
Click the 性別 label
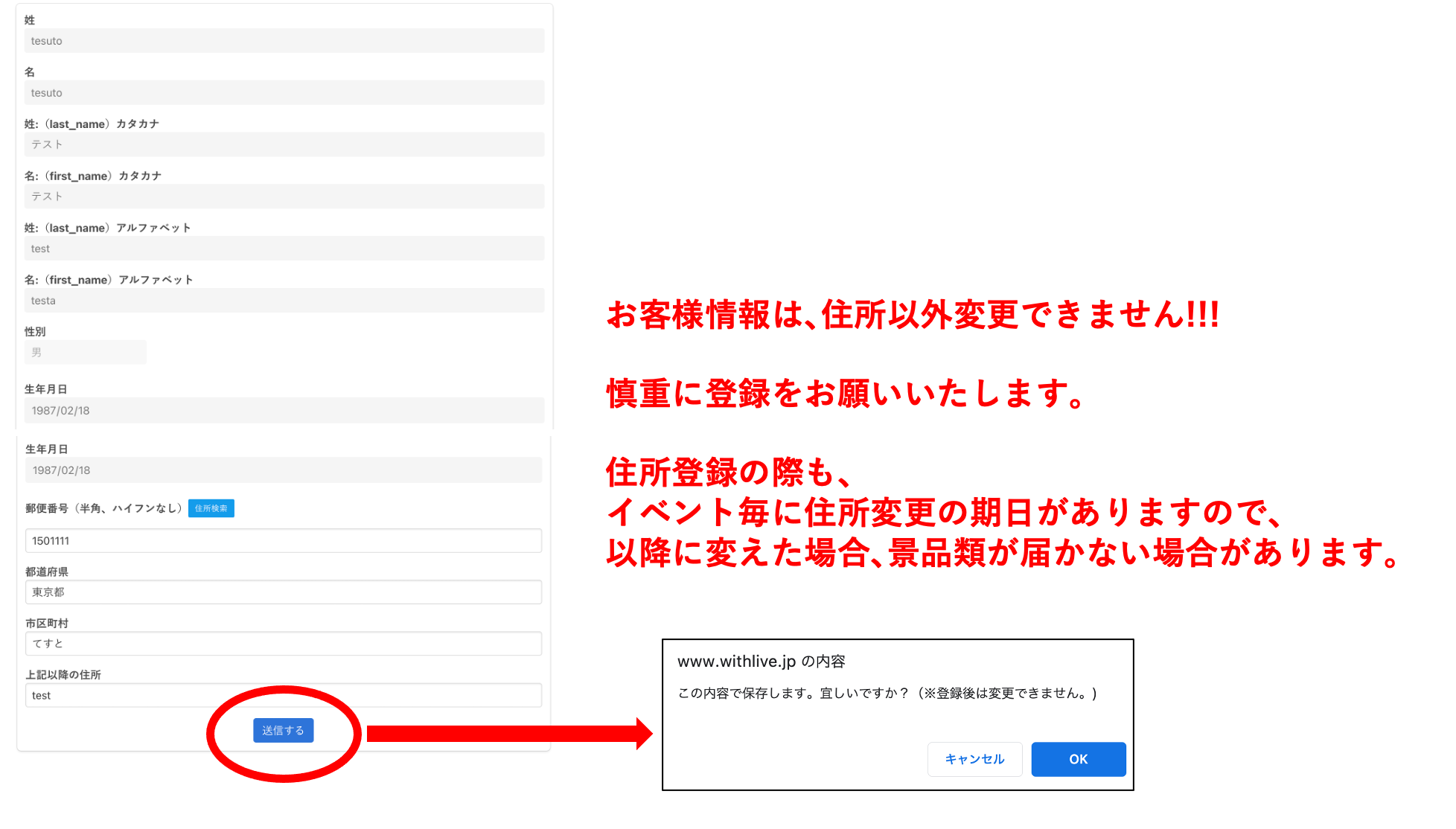35,331
